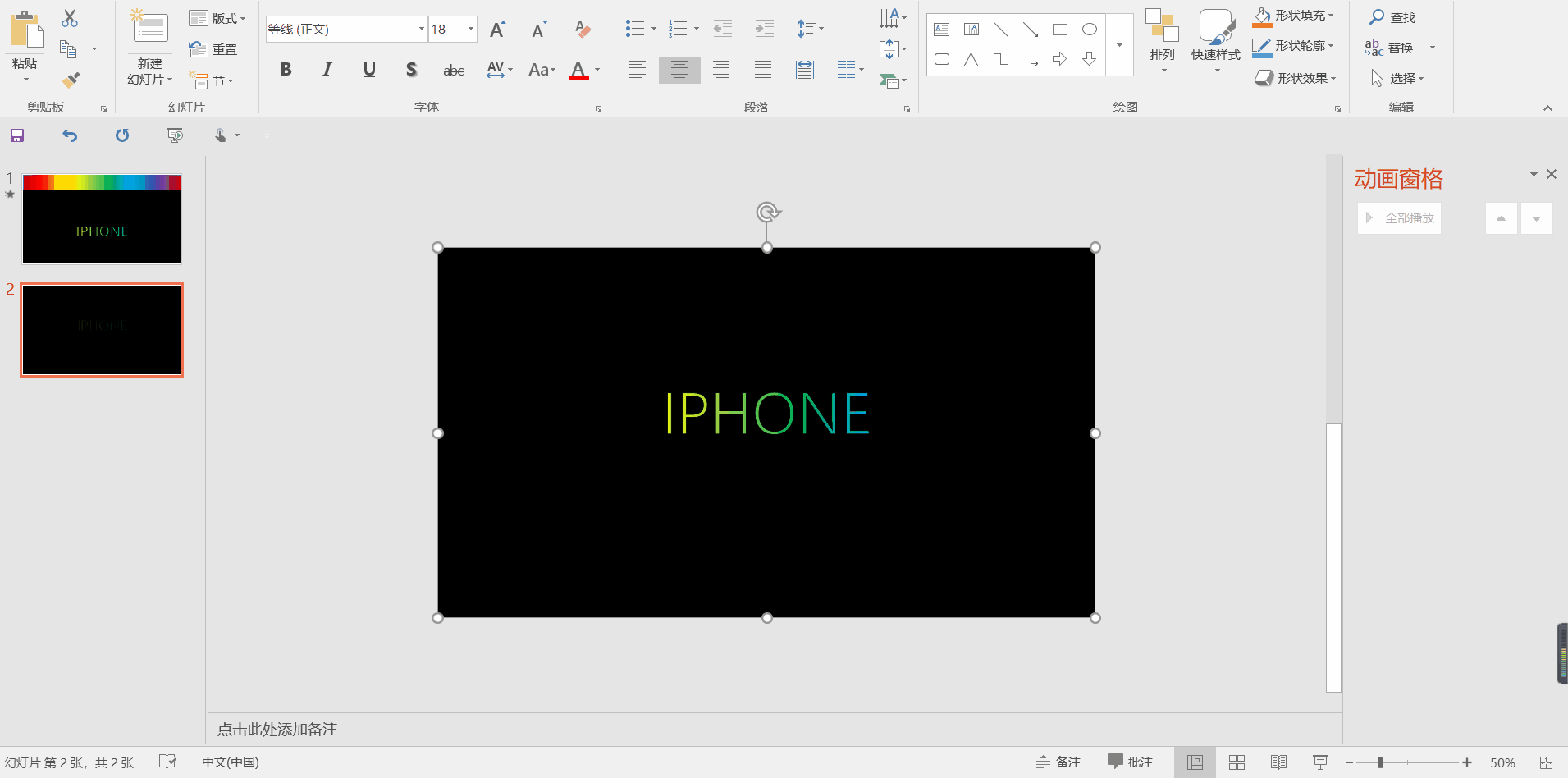Choose the right arrow shape

click(1060, 59)
